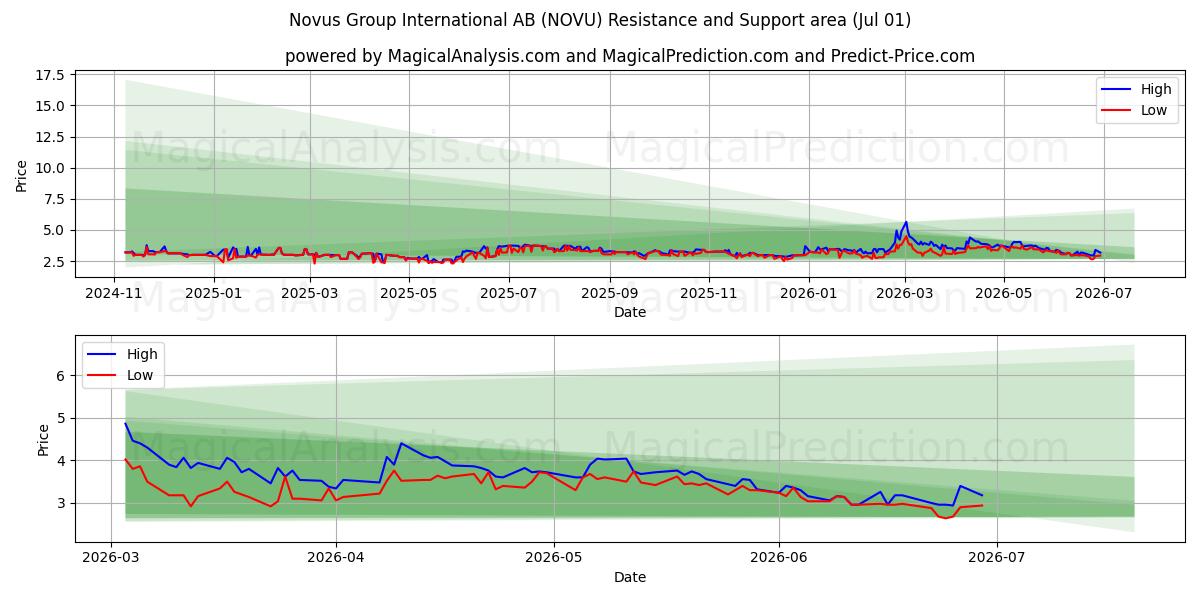
Task: Click the '2025-11' tick on upper chart
Action: click(709, 293)
